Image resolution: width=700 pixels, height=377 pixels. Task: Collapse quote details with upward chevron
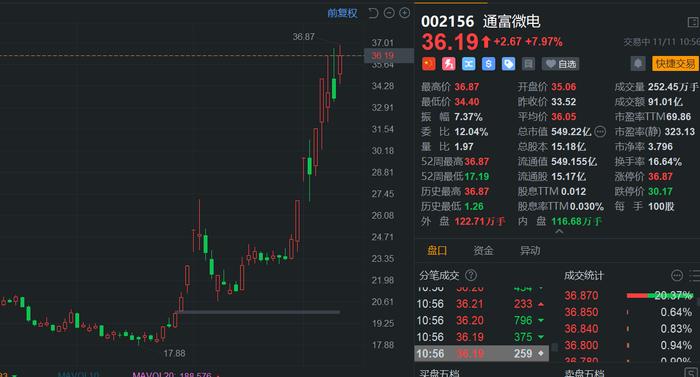559,232
